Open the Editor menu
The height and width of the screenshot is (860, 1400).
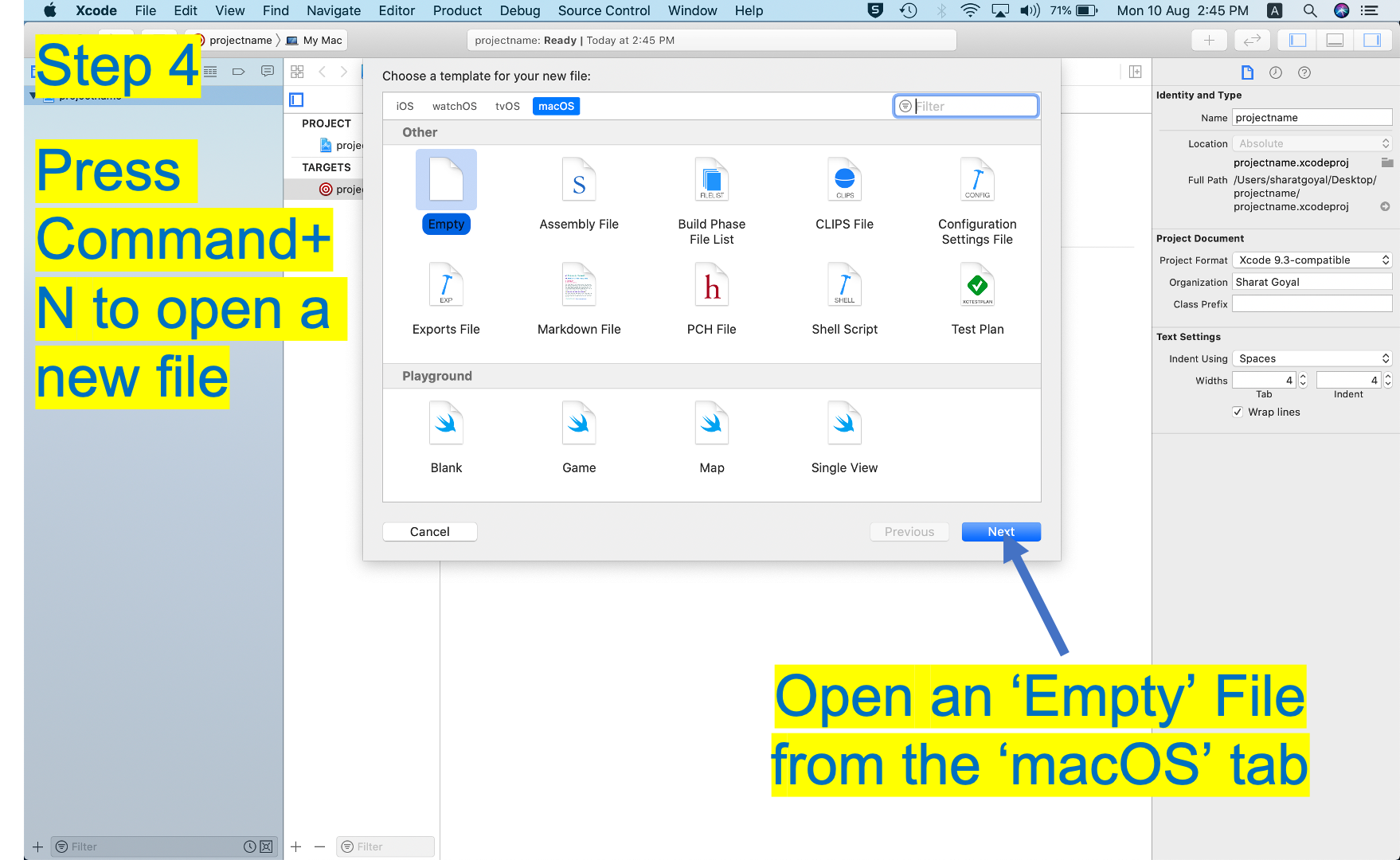(x=397, y=10)
